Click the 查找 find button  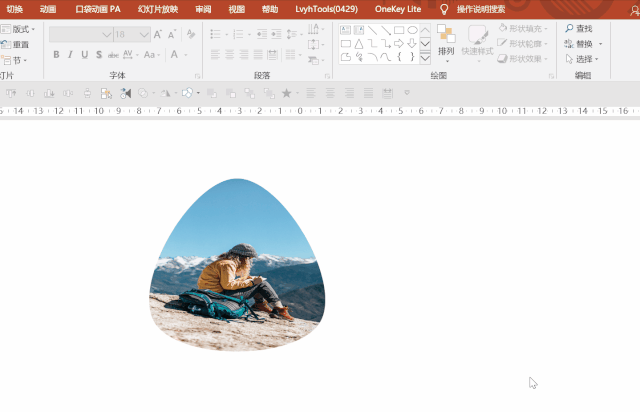pos(579,28)
